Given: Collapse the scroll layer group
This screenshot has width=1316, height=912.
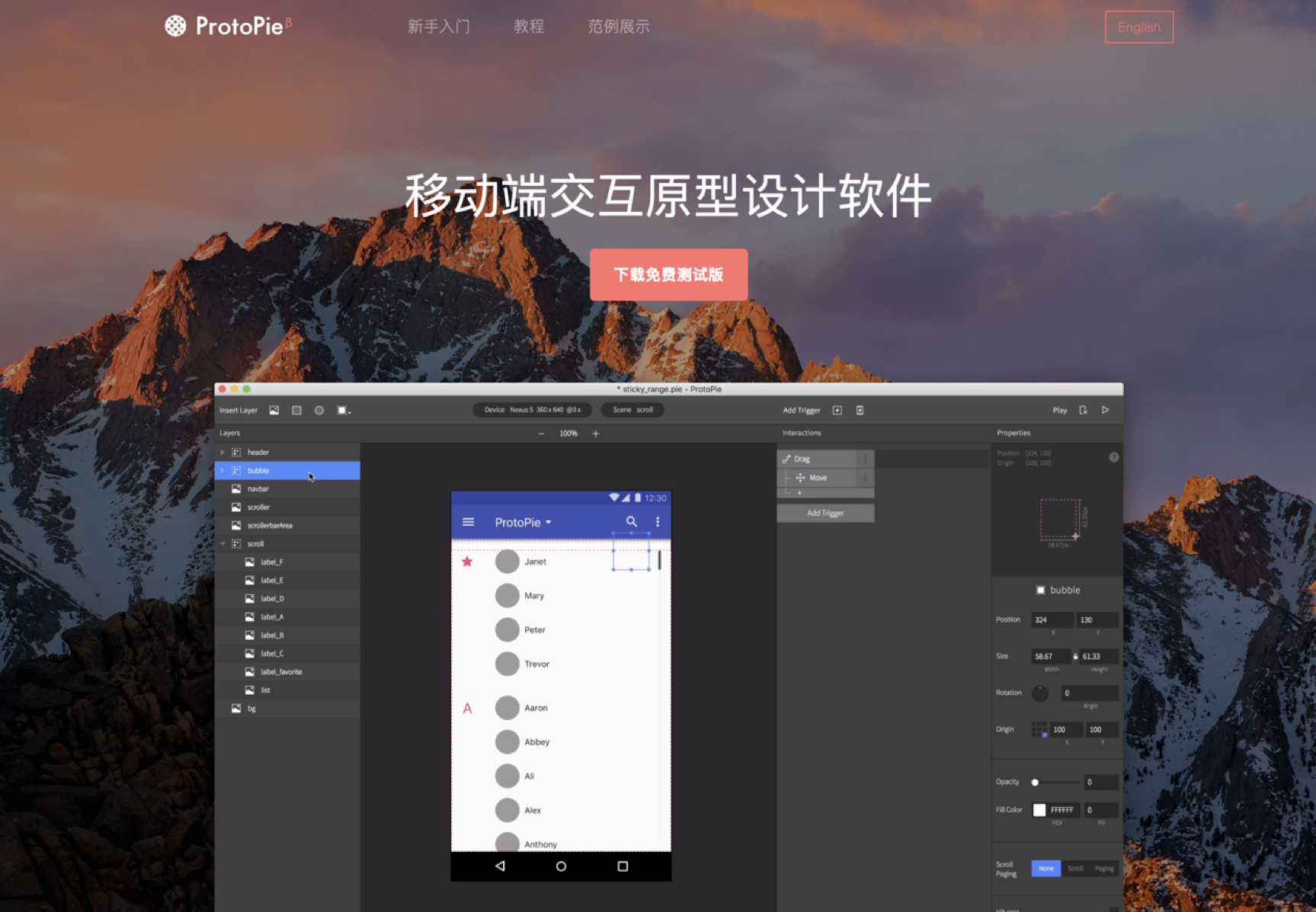Looking at the screenshot, I should [x=223, y=544].
